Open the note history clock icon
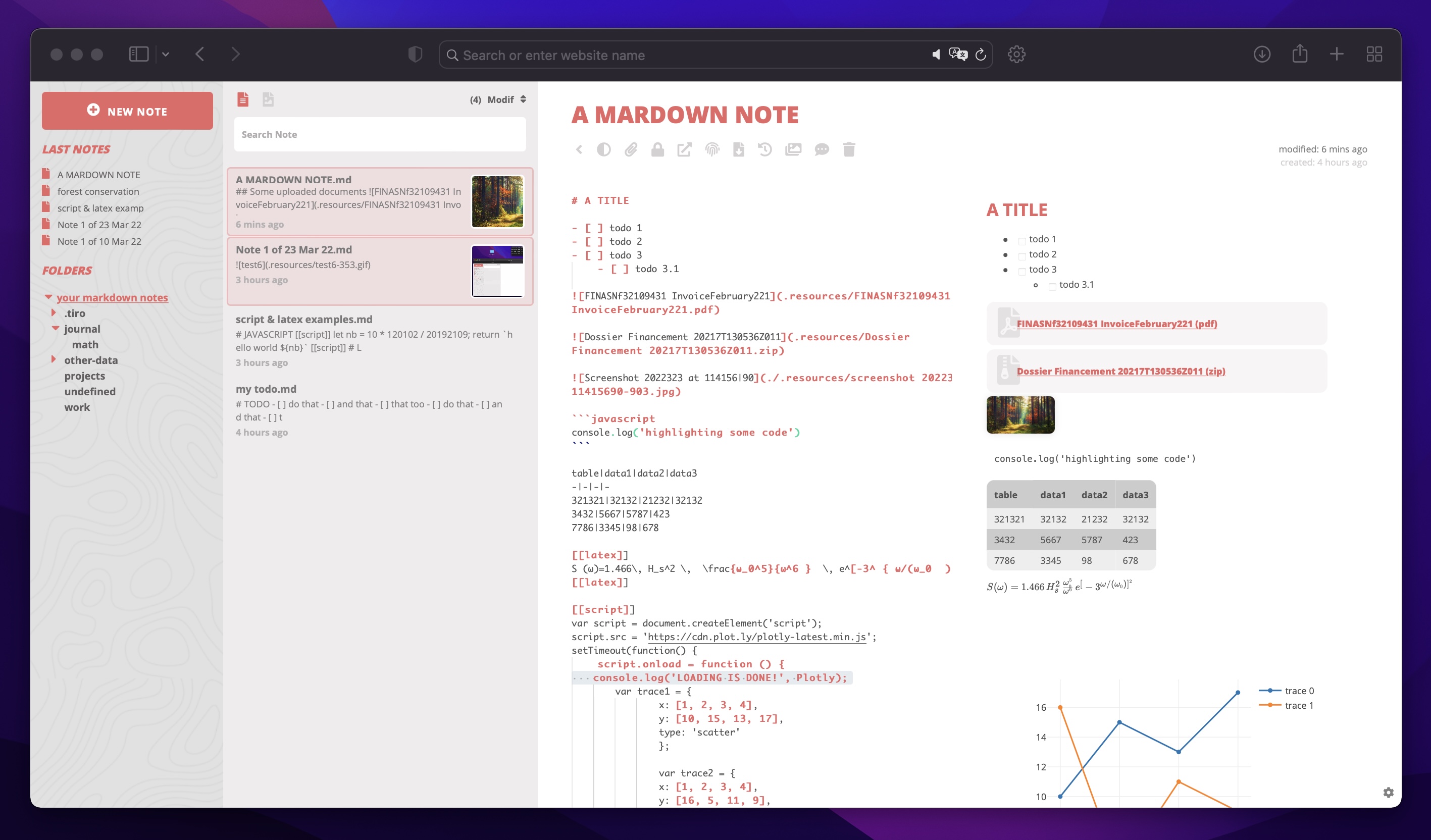The height and width of the screenshot is (840, 1431). point(765,150)
